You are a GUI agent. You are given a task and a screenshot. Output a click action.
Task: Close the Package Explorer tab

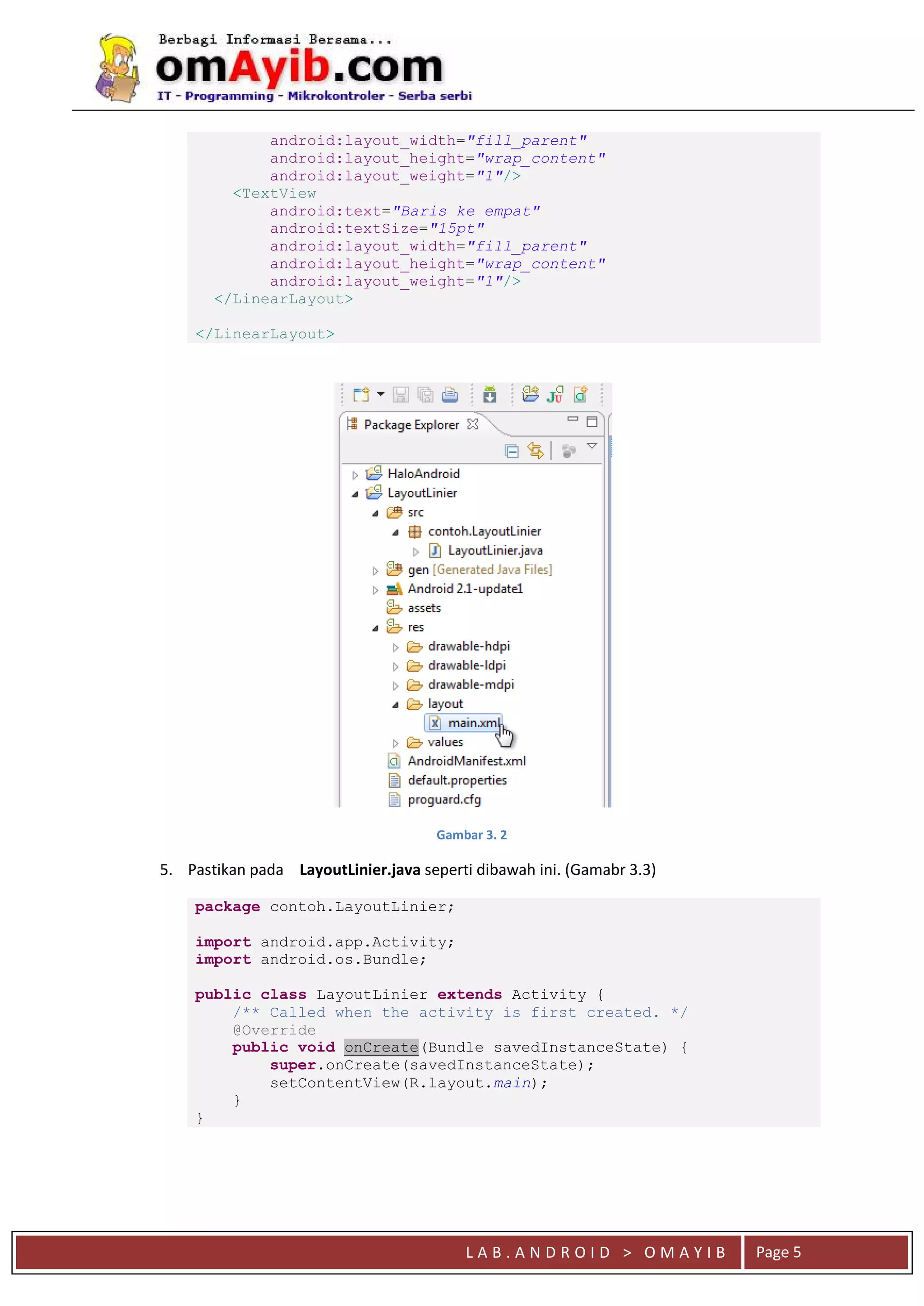(x=472, y=425)
